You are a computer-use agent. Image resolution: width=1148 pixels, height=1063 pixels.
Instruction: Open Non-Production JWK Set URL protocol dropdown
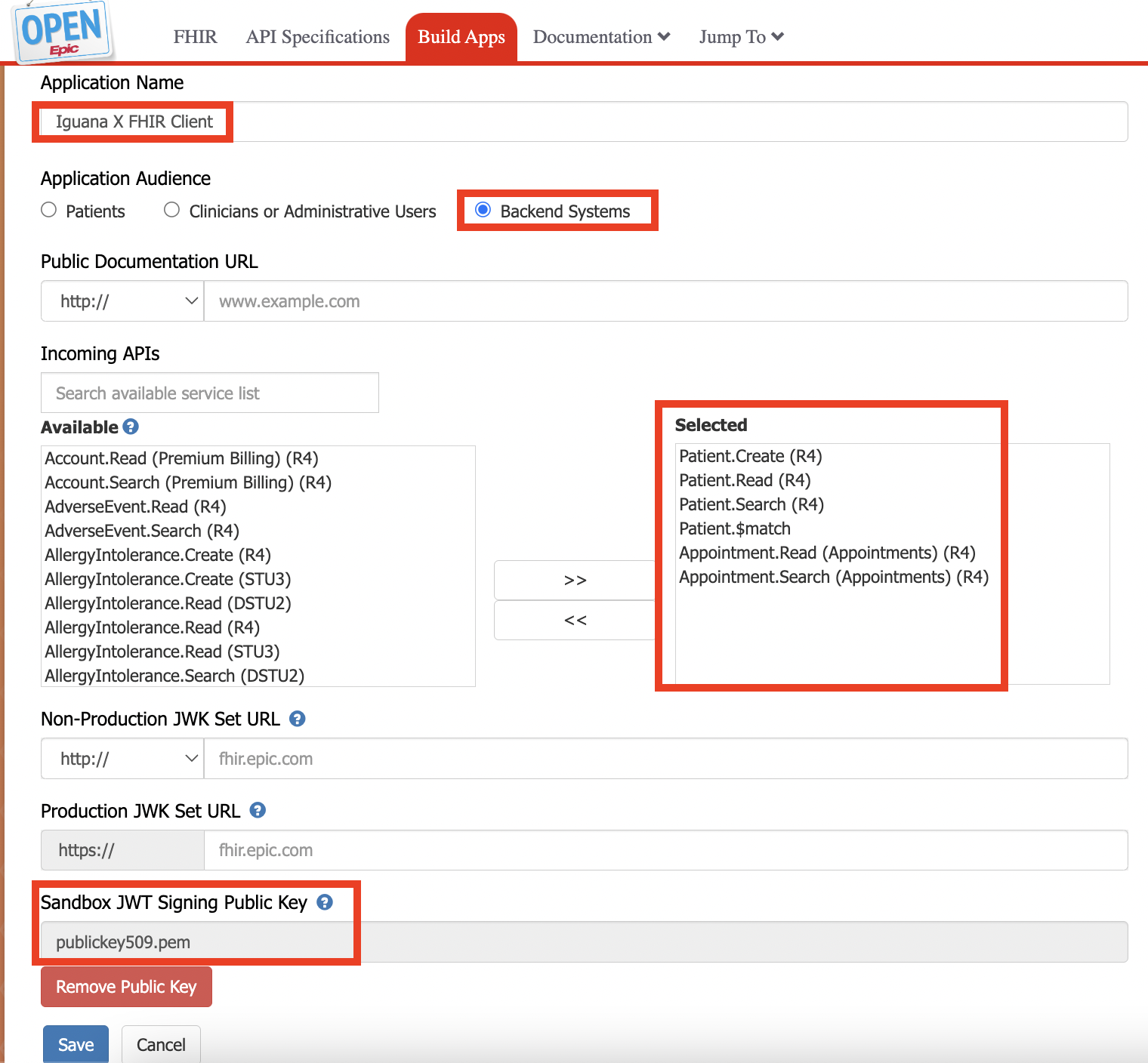(122, 759)
